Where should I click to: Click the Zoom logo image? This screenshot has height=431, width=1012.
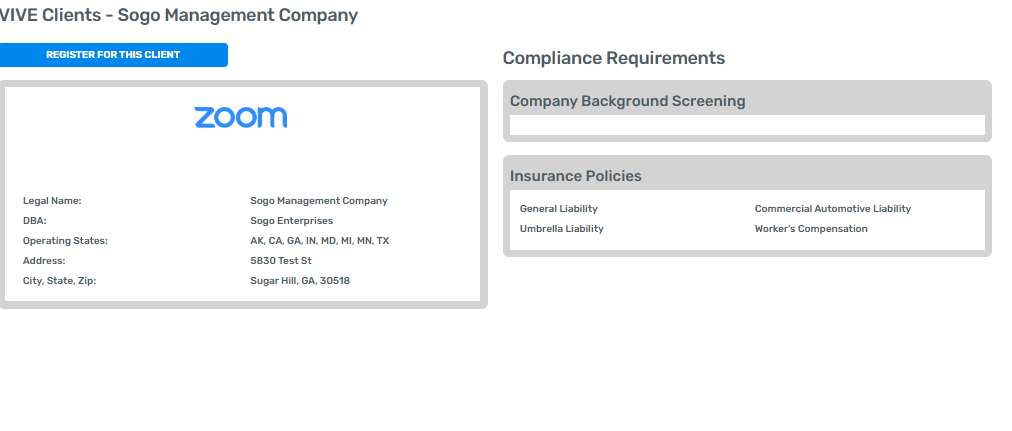coord(241,117)
